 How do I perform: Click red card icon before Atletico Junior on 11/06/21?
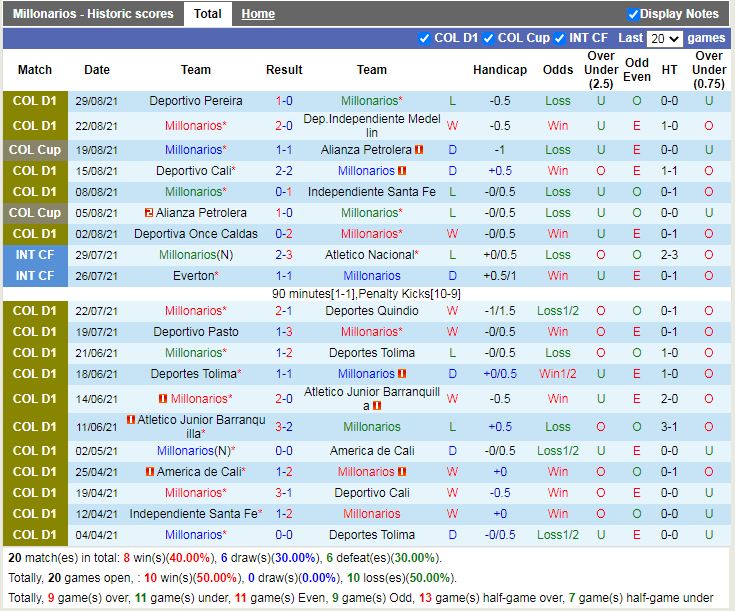[131, 420]
